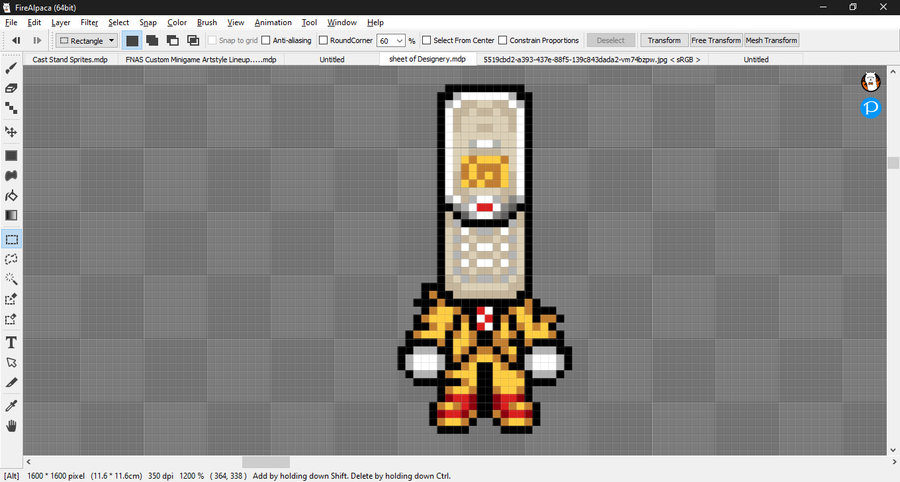Switch to FNAS Custom Minigame Artstyle Lineup tab
The image size is (900, 482).
click(x=201, y=59)
